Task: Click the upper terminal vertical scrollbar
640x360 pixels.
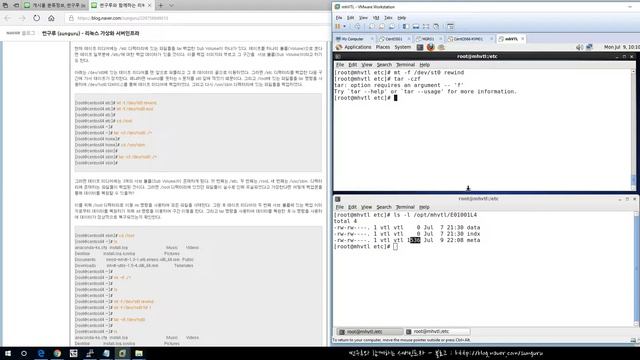Action: [633, 130]
